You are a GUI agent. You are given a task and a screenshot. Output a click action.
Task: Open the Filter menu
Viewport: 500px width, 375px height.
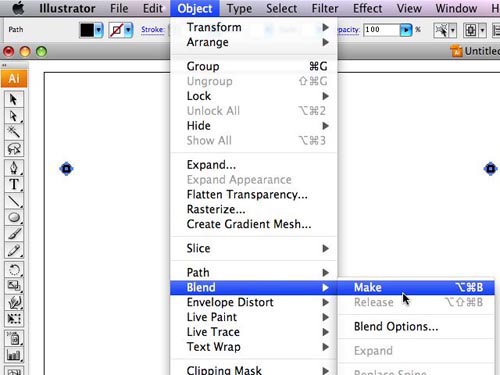325,8
